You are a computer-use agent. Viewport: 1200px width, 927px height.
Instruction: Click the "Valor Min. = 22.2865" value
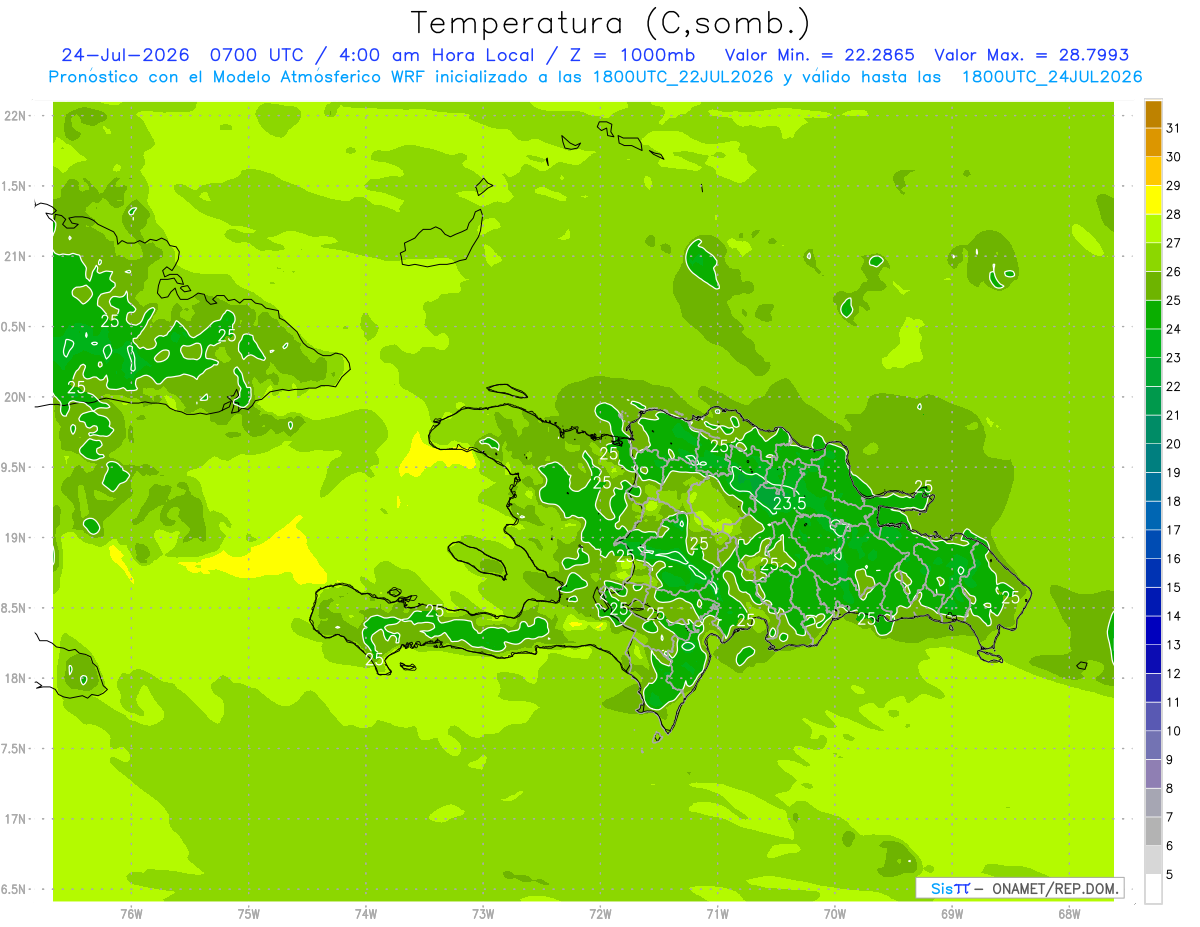coord(819,55)
